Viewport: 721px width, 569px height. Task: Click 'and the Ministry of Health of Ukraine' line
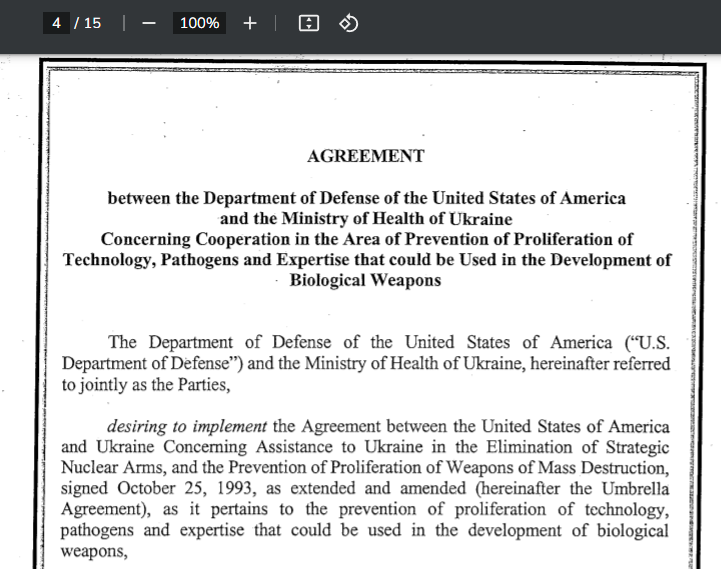(x=366, y=218)
